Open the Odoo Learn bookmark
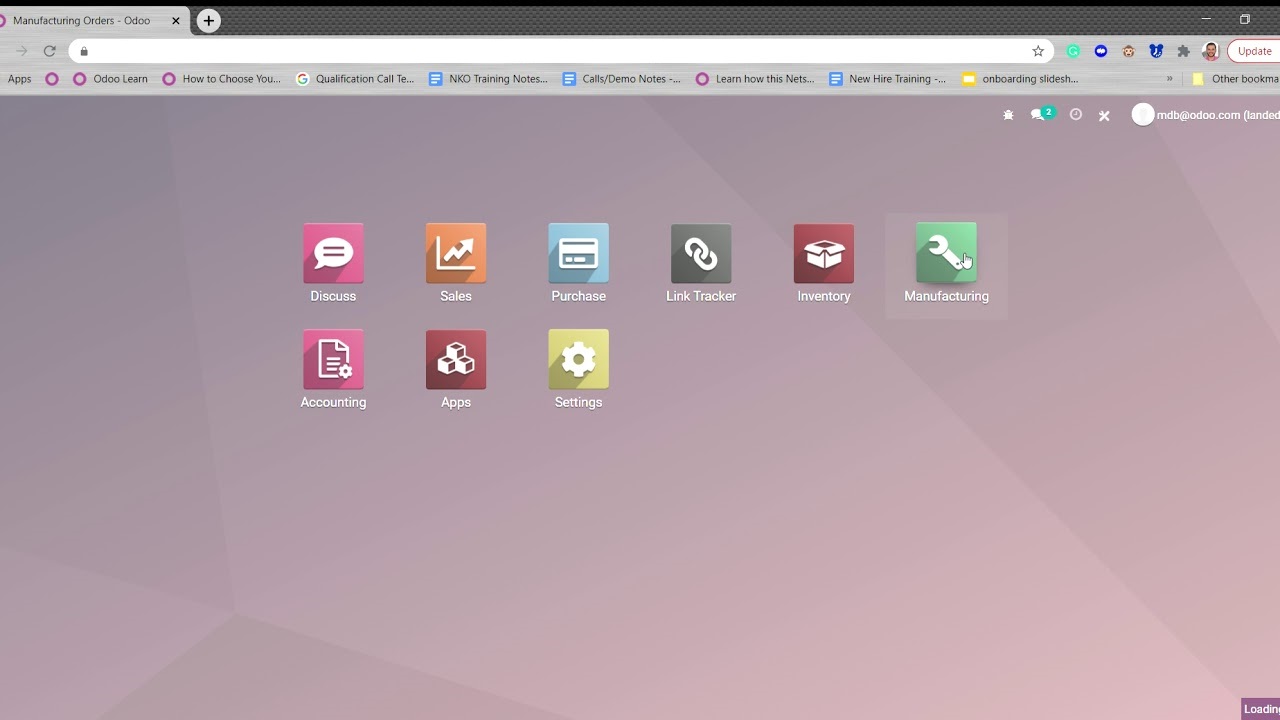 pos(110,79)
